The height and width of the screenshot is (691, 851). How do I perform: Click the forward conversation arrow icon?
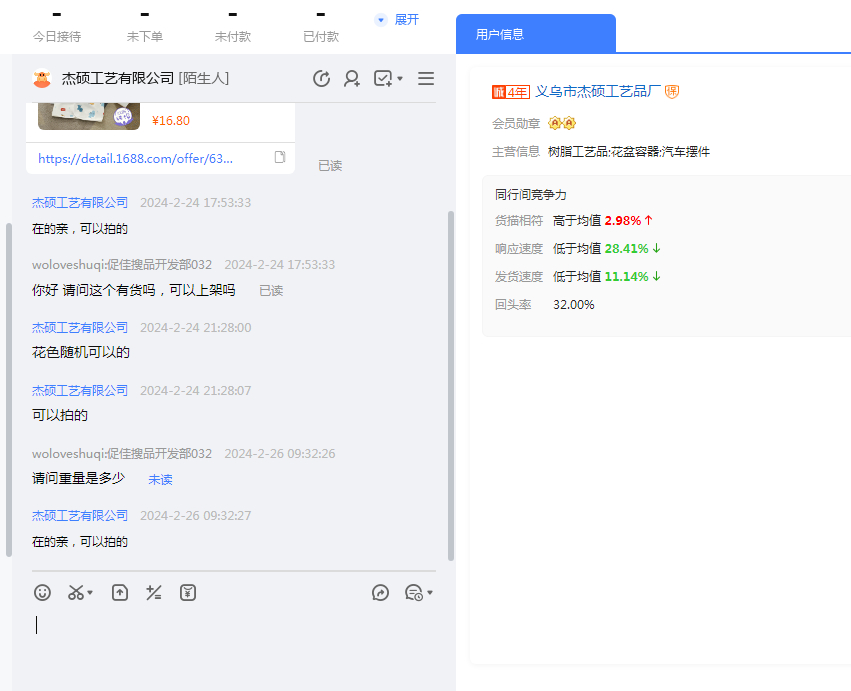pos(380,593)
